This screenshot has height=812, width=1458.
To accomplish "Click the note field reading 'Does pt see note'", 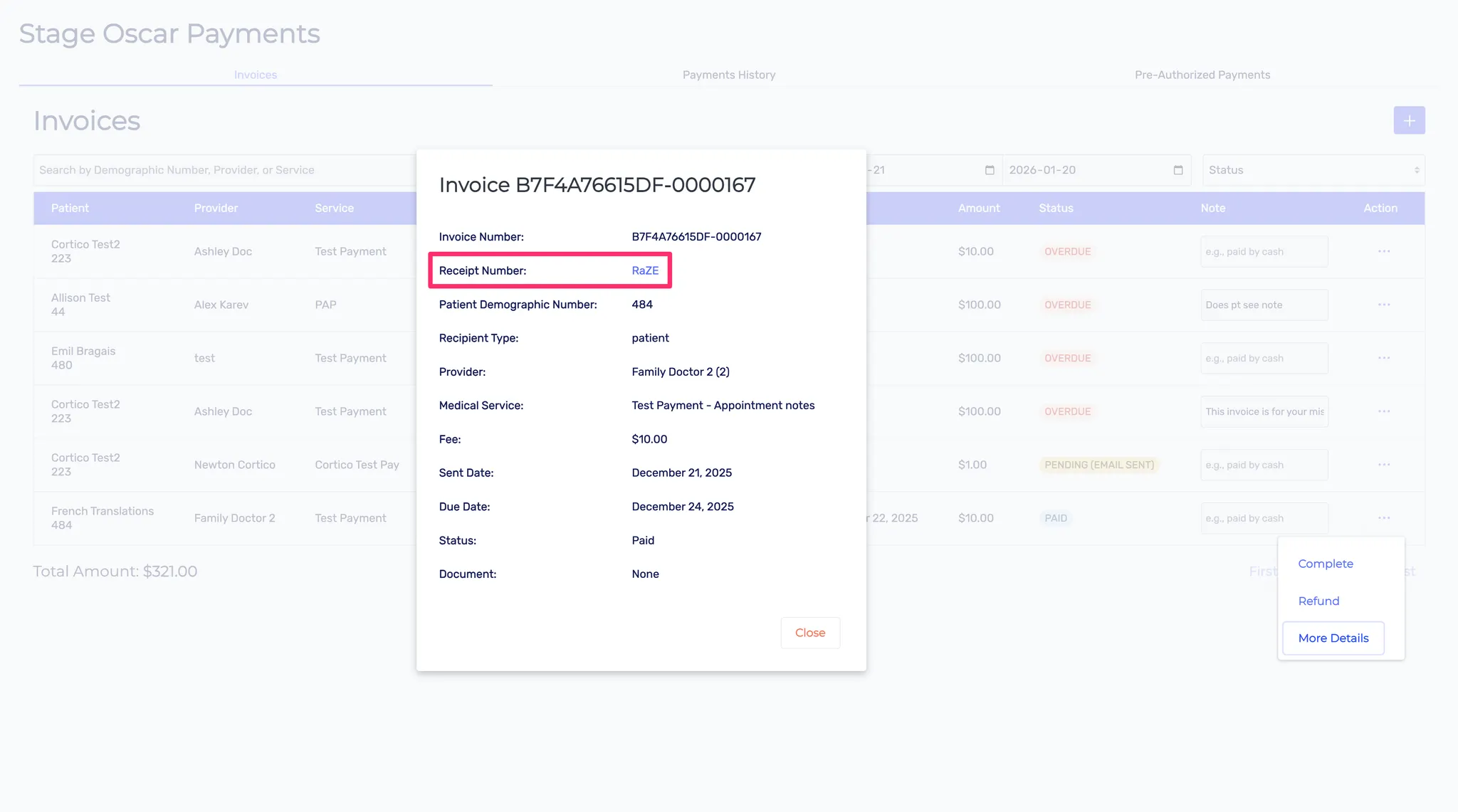I will (x=1264, y=305).
